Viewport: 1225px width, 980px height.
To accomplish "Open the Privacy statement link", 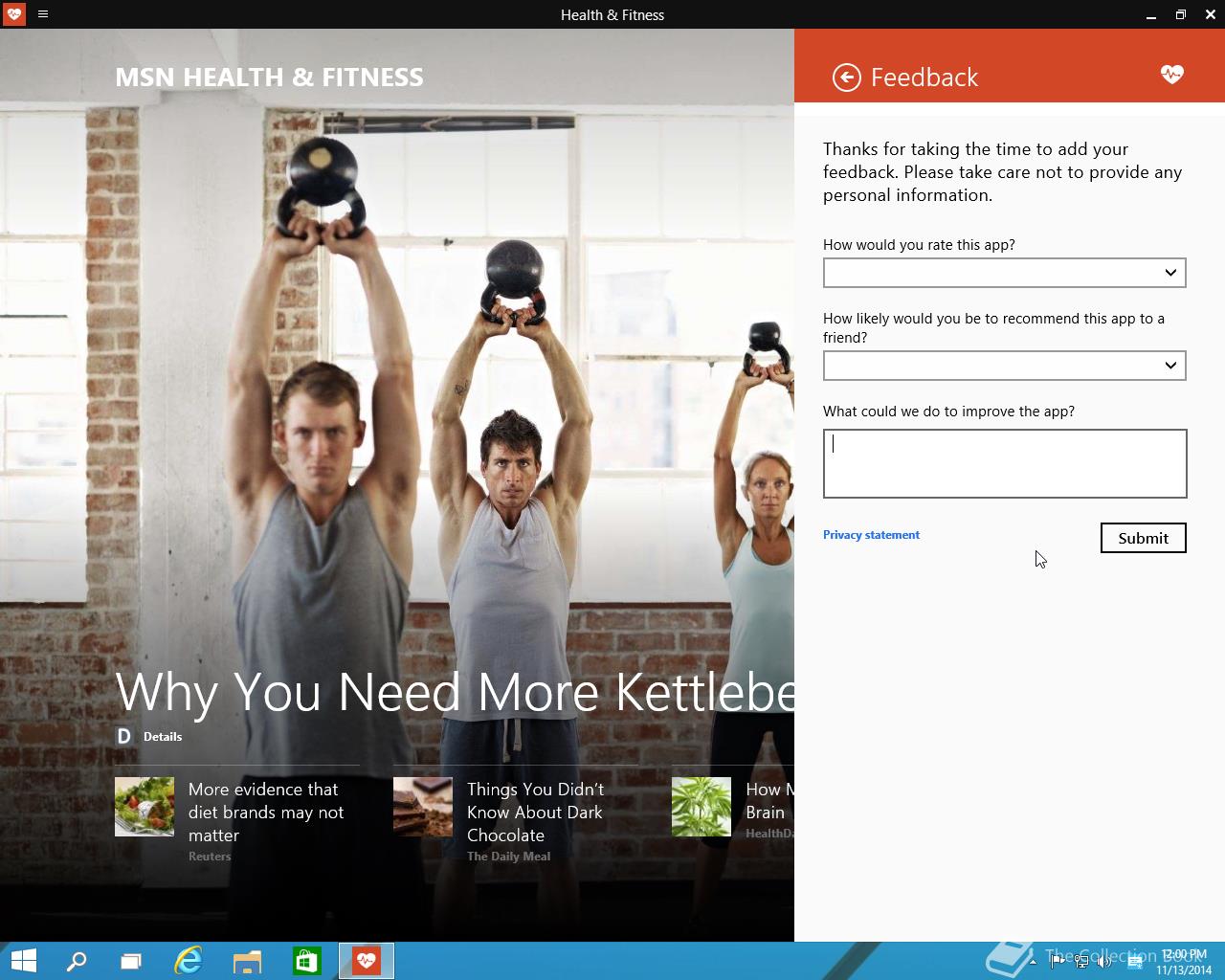I will pos(871,535).
